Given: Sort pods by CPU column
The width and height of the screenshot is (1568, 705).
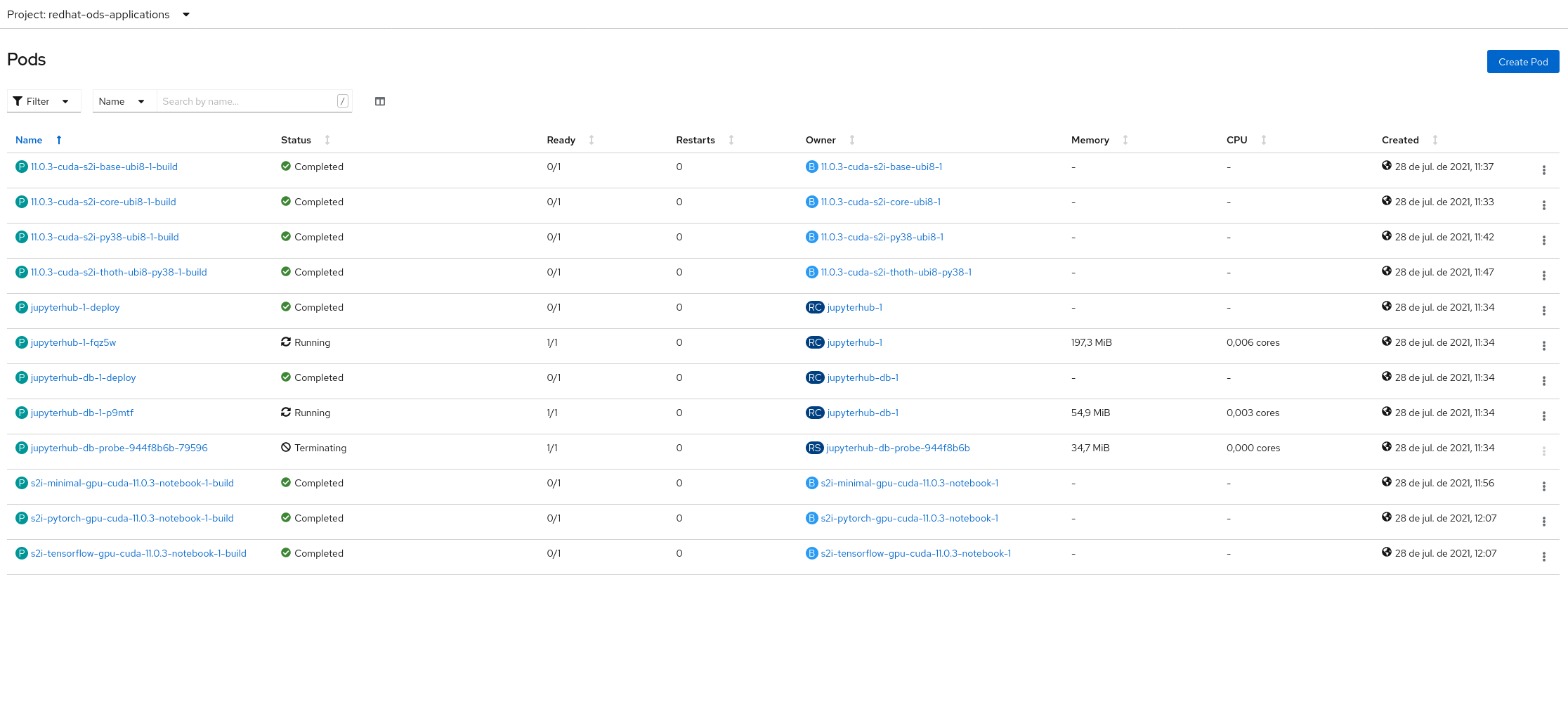Looking at the screenshot, I should click(x=1236, y=140).
